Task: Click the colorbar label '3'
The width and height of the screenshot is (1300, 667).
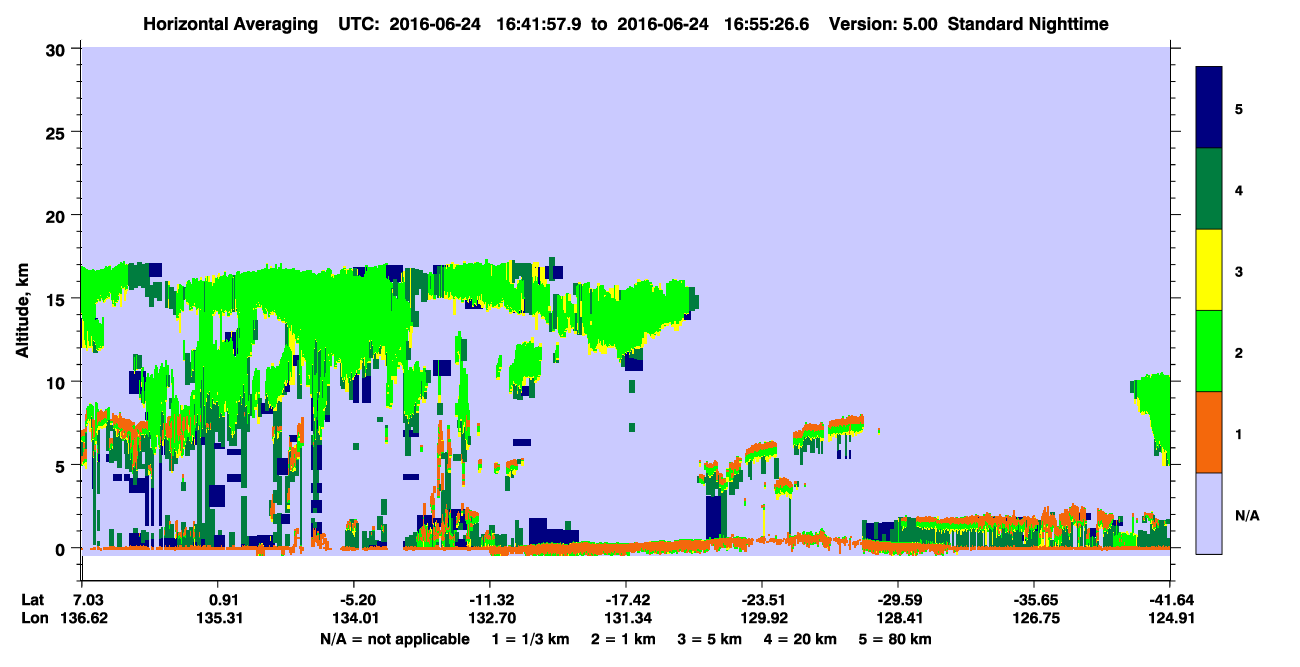Action: point(1239,271)
